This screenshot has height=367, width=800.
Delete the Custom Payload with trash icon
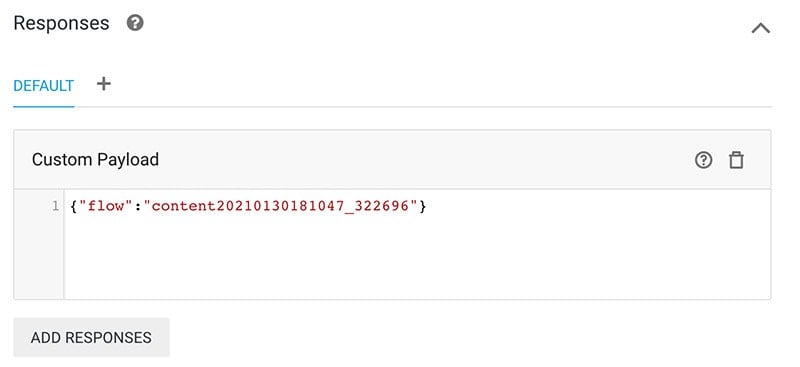(736, 160)
